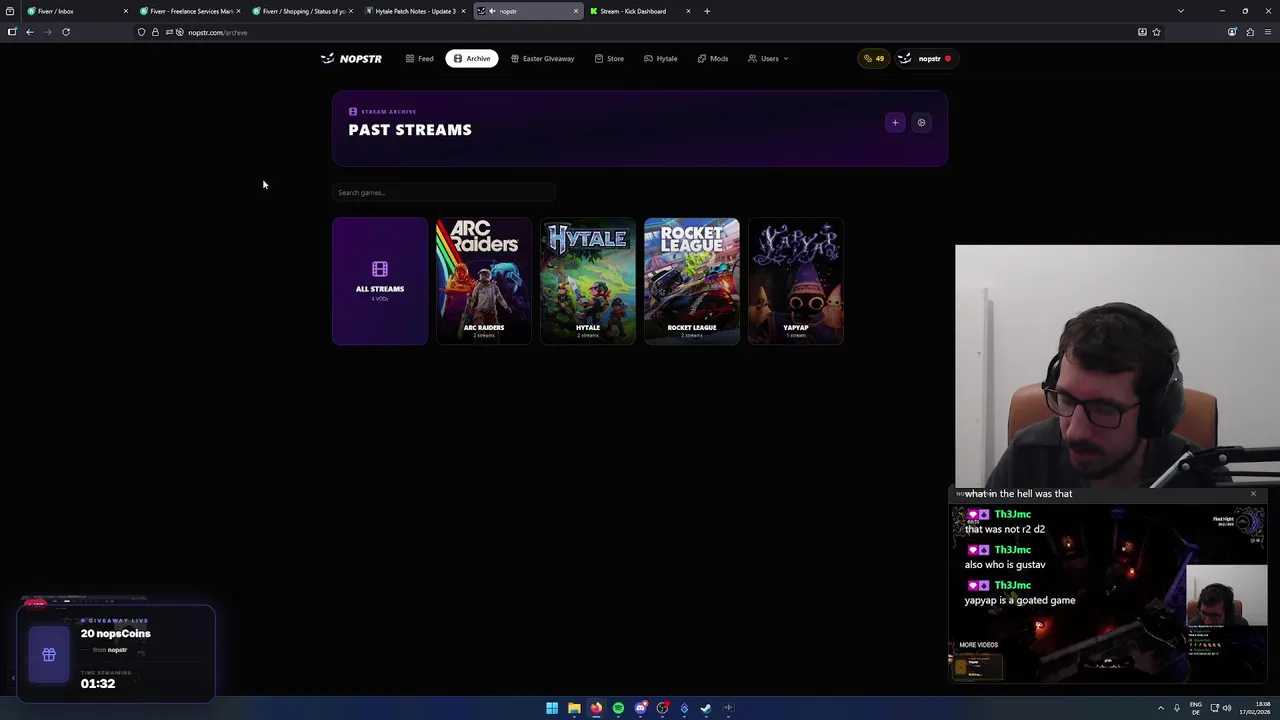The height and width of the screenshot is (720, 1280).
Task: Open the 20 nopsCoins giveaway widget
Action: (116, 653)
